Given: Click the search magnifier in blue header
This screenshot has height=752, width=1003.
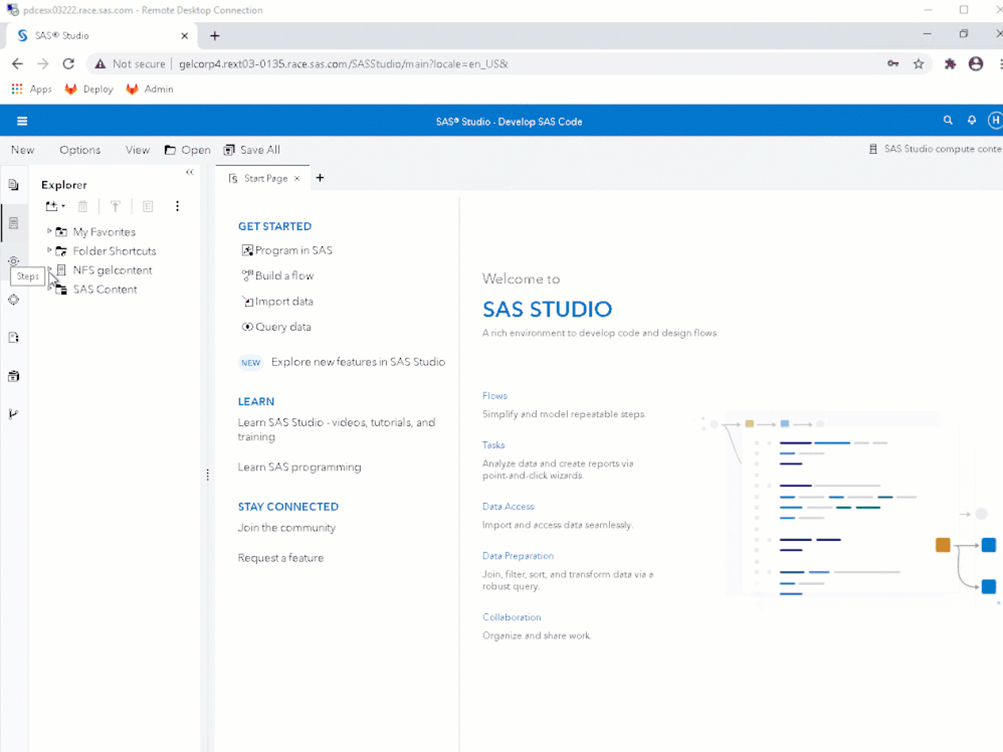Looking at the screenshot, I should point(948,121).
